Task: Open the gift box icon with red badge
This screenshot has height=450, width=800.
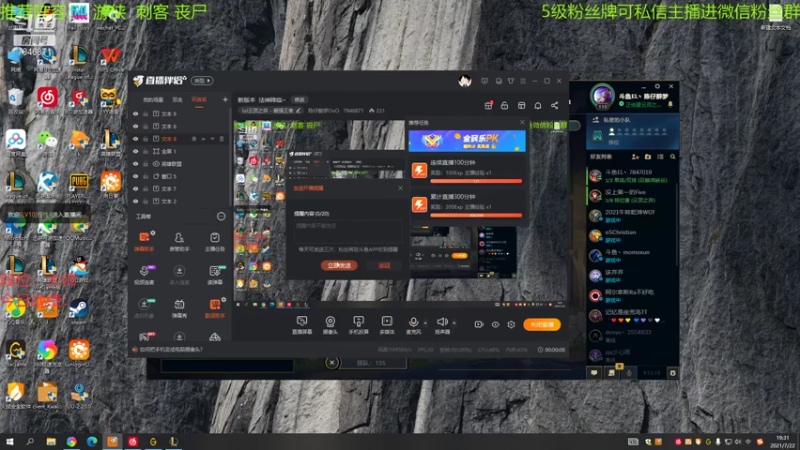Action: point(488,105)
